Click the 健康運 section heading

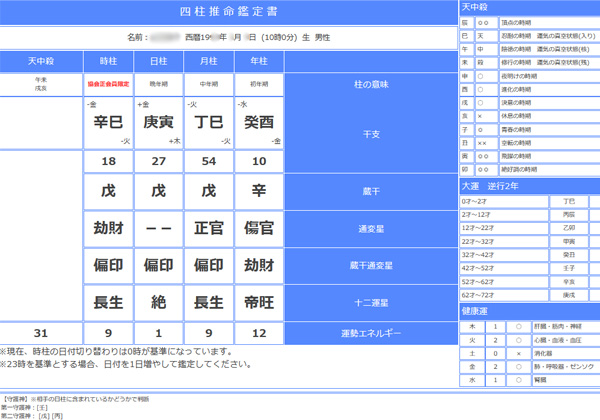[x=530, y=311]
